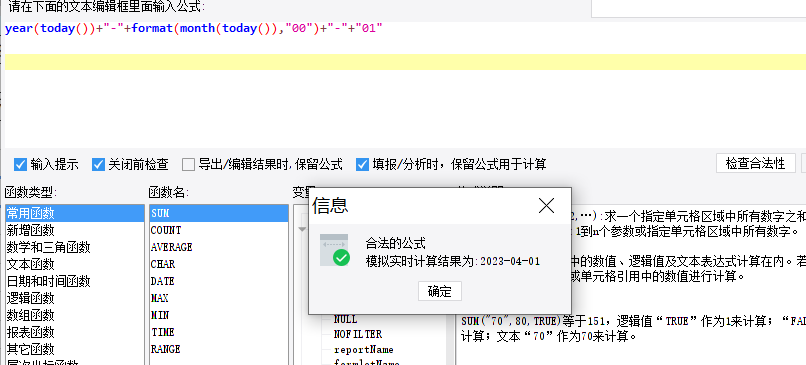Screen dimensions: 806x365
Task: Select MIN function name
Action: click(219, 315)
